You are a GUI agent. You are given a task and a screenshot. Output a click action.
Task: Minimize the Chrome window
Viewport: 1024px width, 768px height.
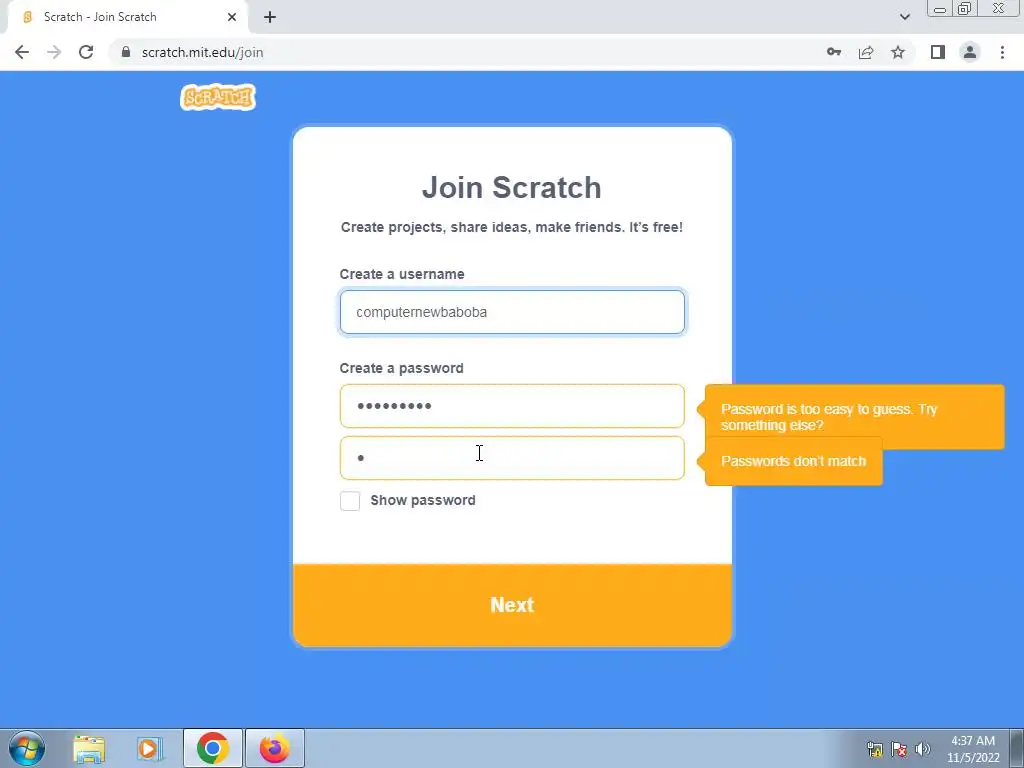coord(940,9)
